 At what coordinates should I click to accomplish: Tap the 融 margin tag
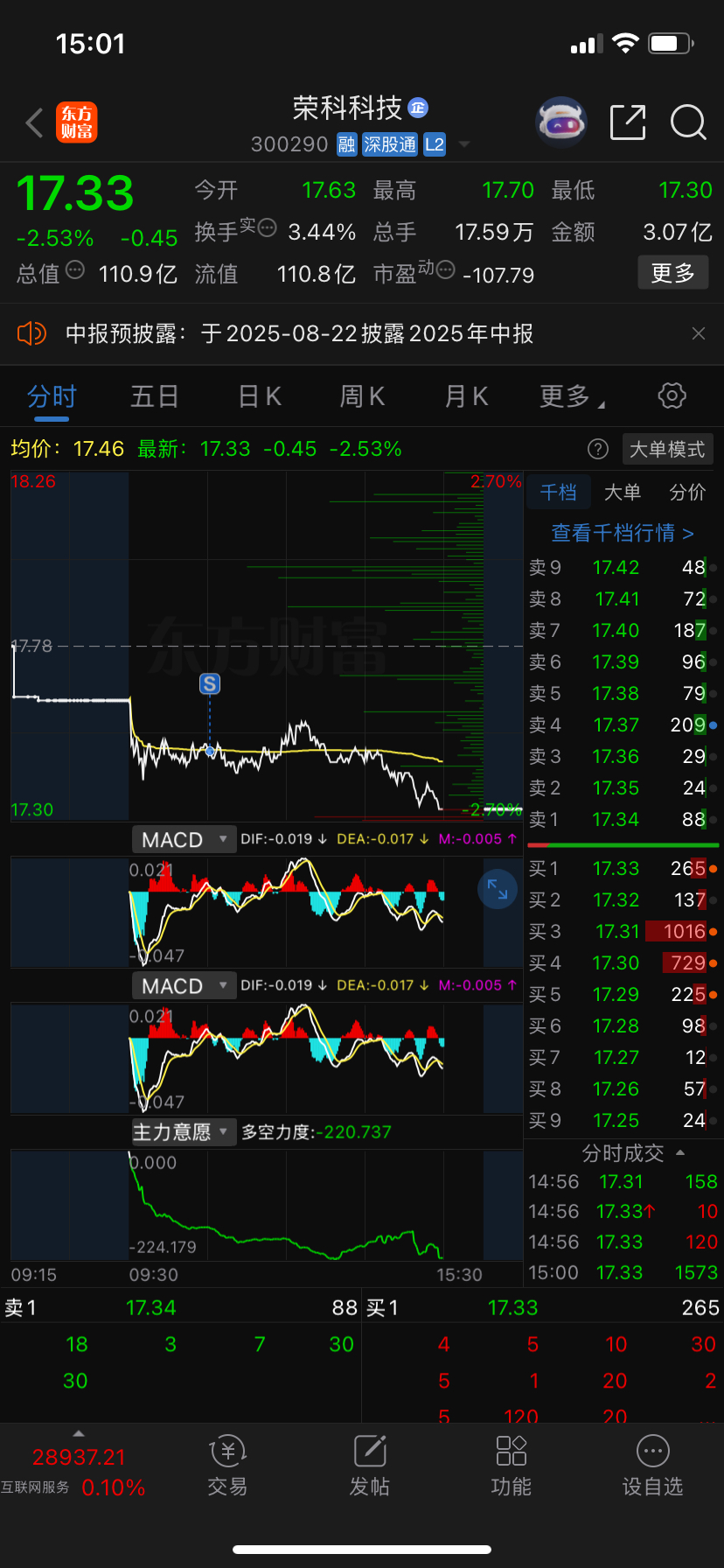pyautogui.click(x=347, y=144)
